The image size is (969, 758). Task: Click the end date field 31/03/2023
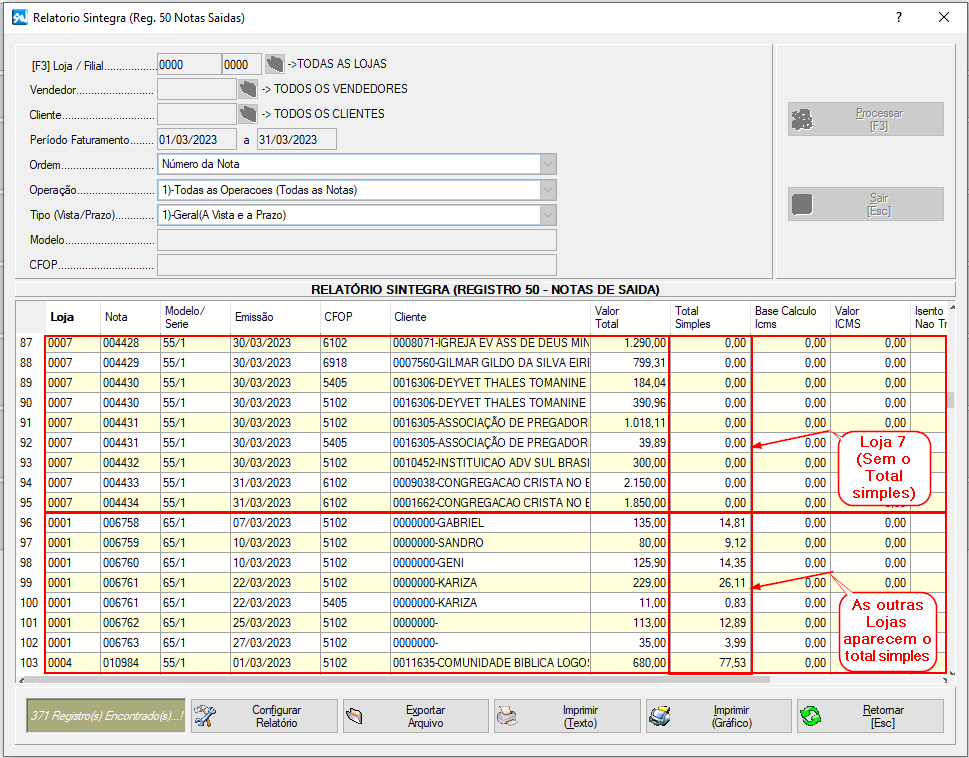click(x=297, y=140)
